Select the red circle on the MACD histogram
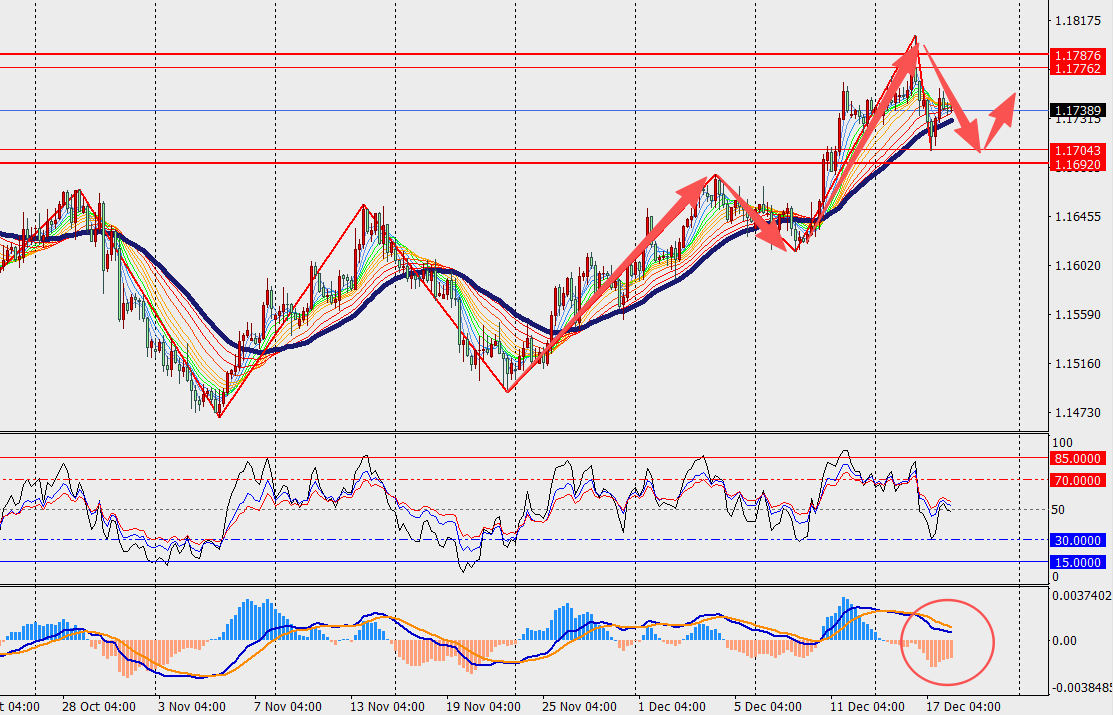1114x715 pixels. point(947,642)
